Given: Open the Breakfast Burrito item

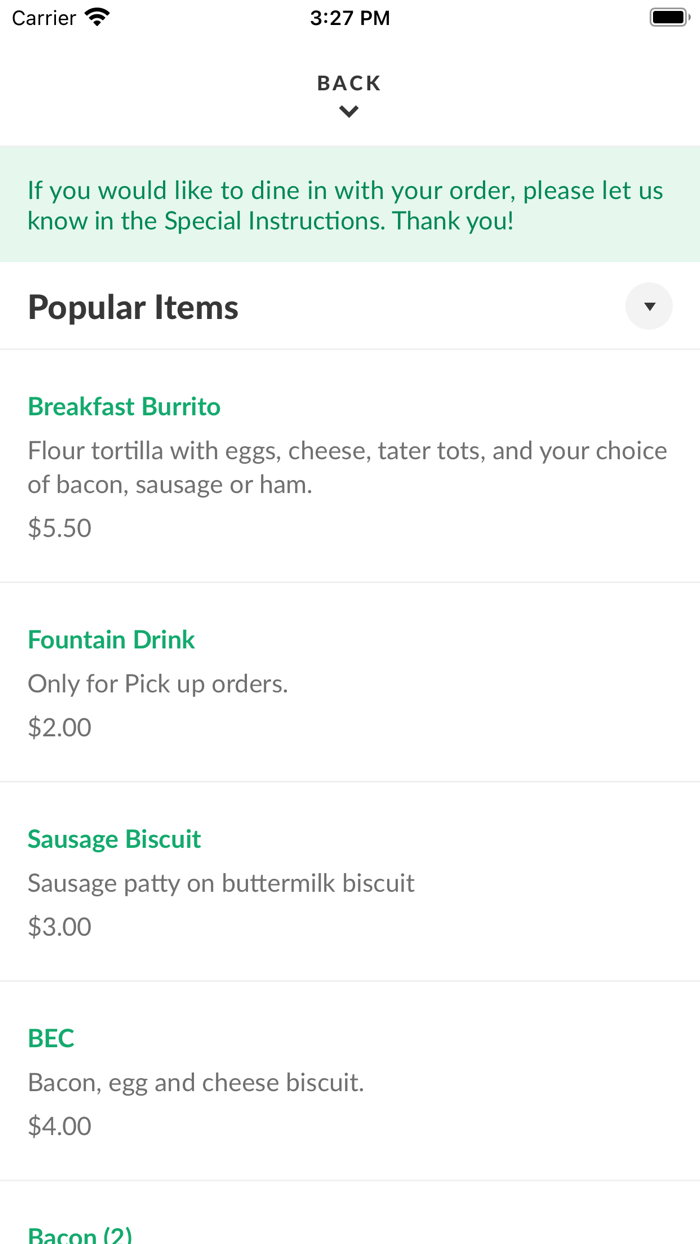Looking at the screenshot, I should (x=124, y=407).
